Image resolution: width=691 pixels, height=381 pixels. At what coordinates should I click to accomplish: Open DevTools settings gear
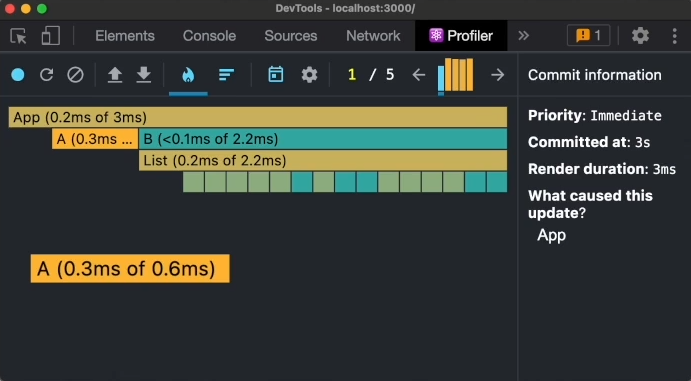pos(640,36)
